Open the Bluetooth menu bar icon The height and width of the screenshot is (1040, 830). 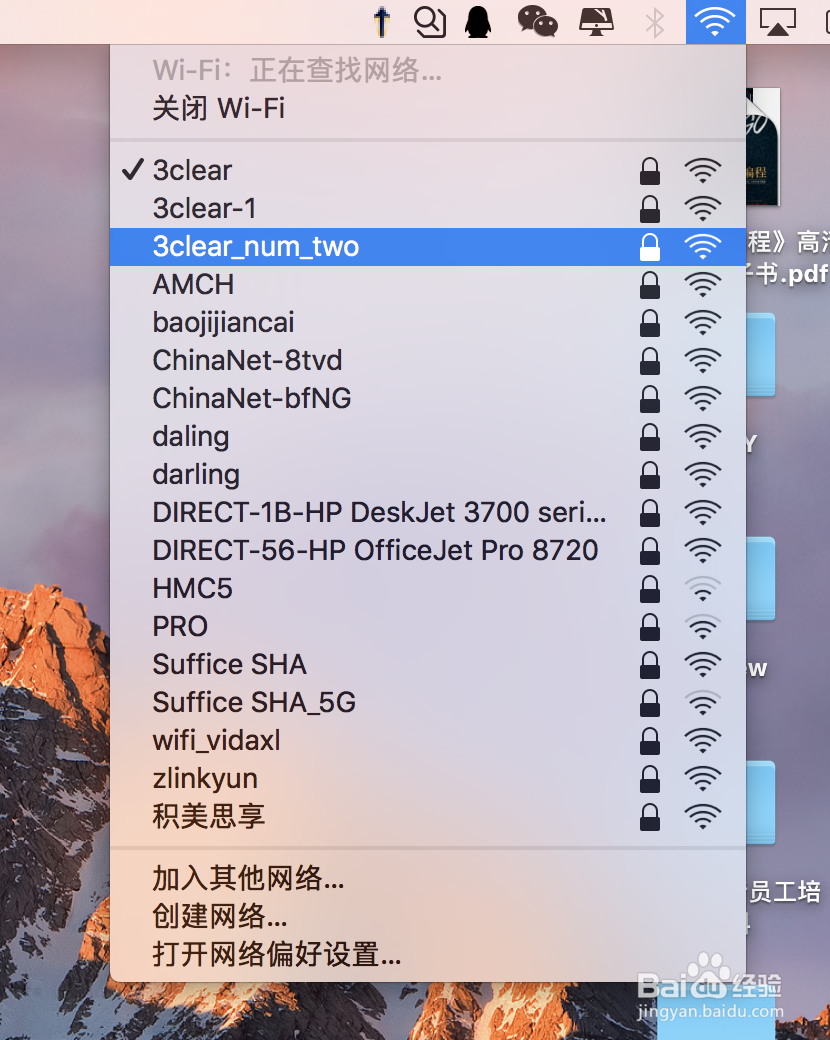coord(655,23)
